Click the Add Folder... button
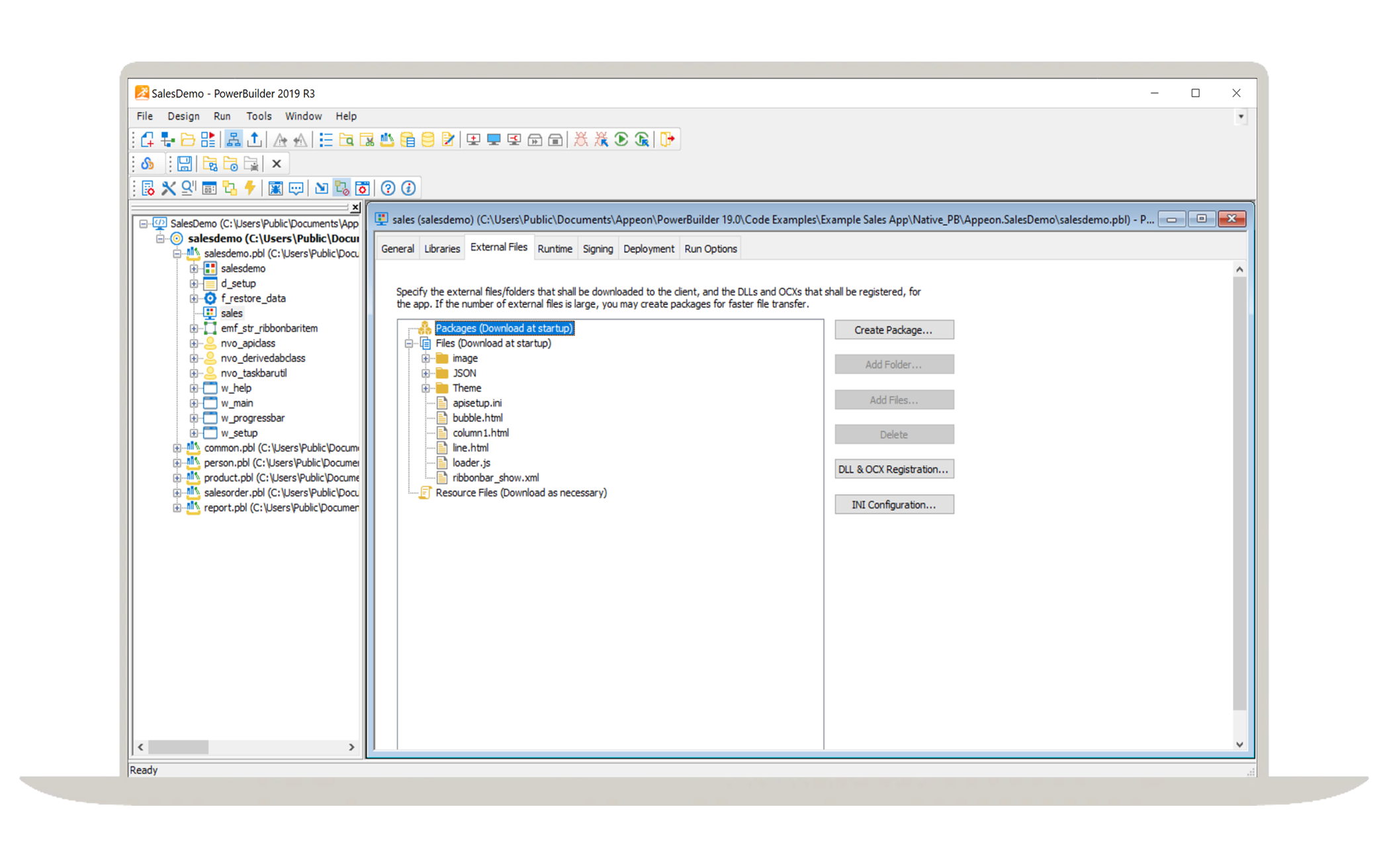This screenshot has width=1389, height=868. pos(894,365)
